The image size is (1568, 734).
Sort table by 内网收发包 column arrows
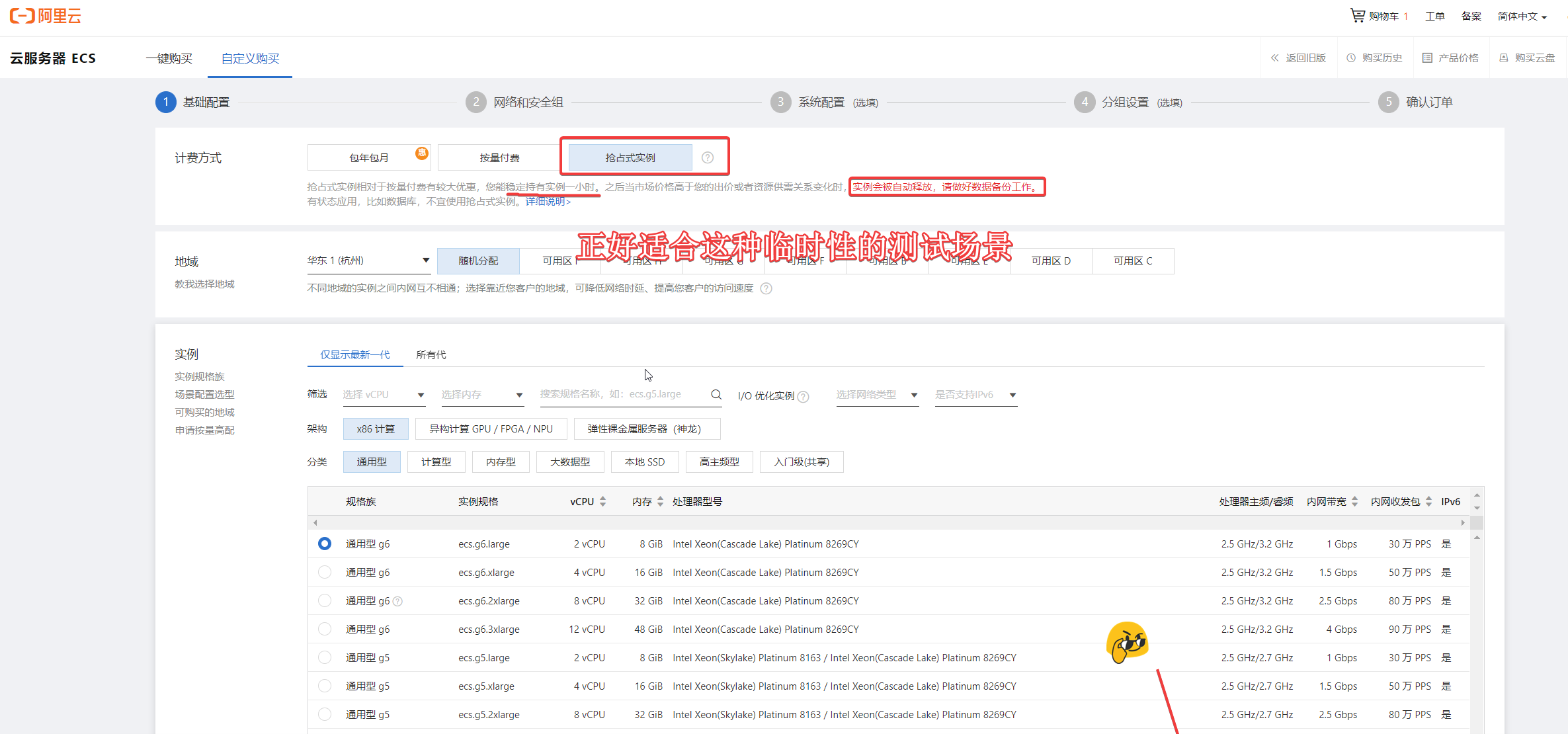pos(1428,501)
